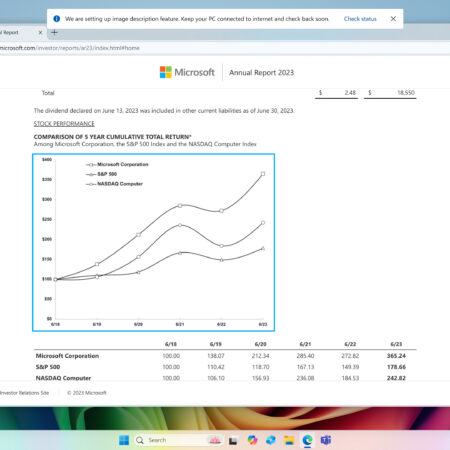Click the S&P 500 table row label
450x450 pixels.
(48, 367)
